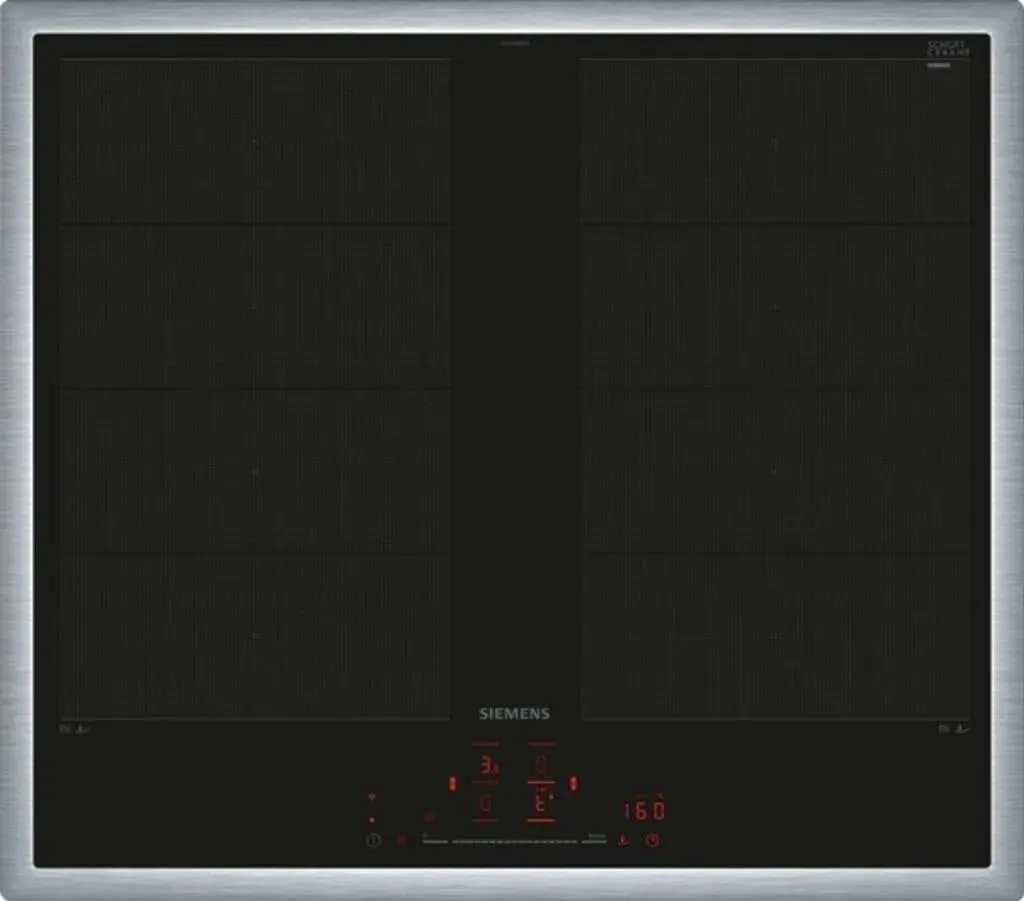This screenshot has width=1024, height=901.
Task: Activate the frying sensor pan icon by the timer
Action: 625,840
